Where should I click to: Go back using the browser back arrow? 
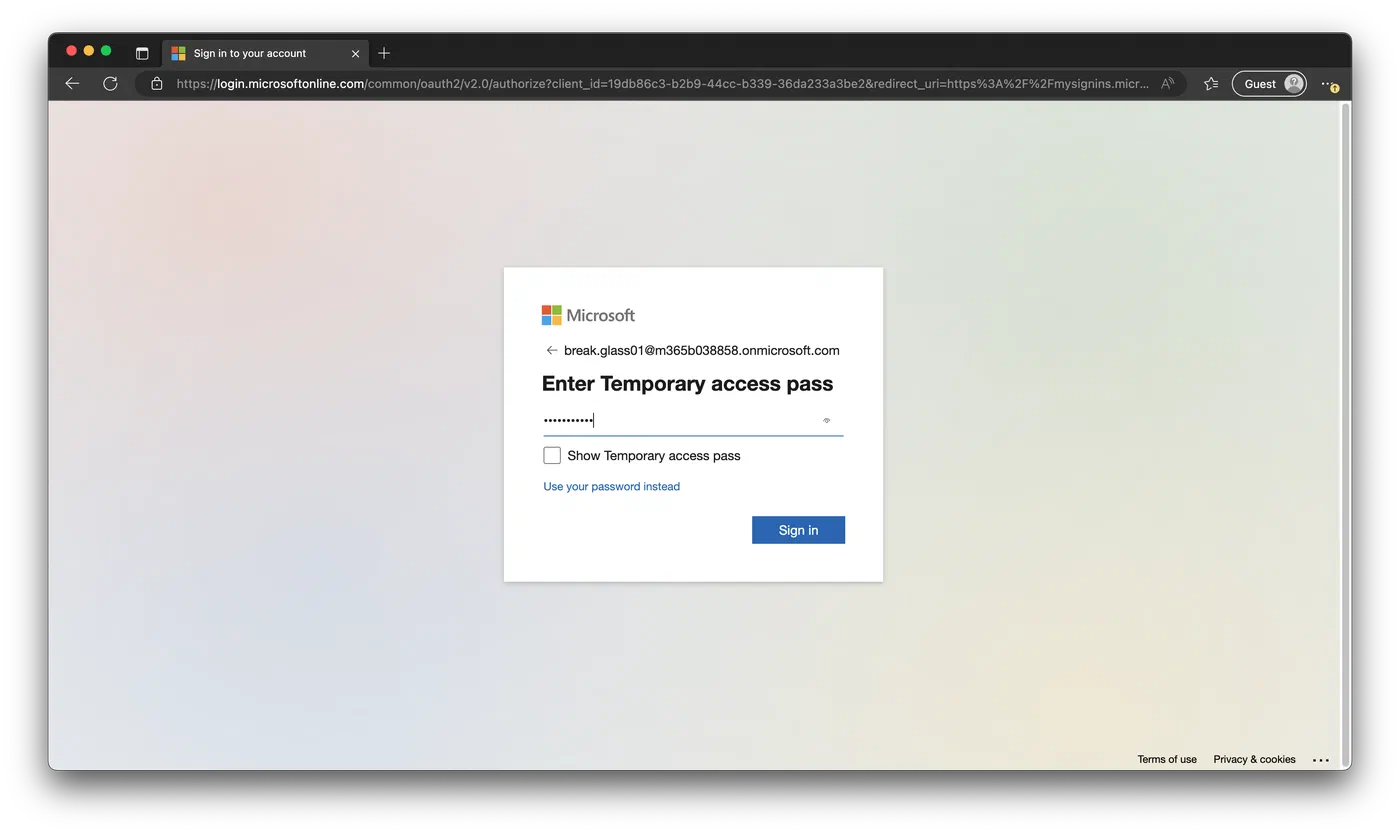coord(72,84)
